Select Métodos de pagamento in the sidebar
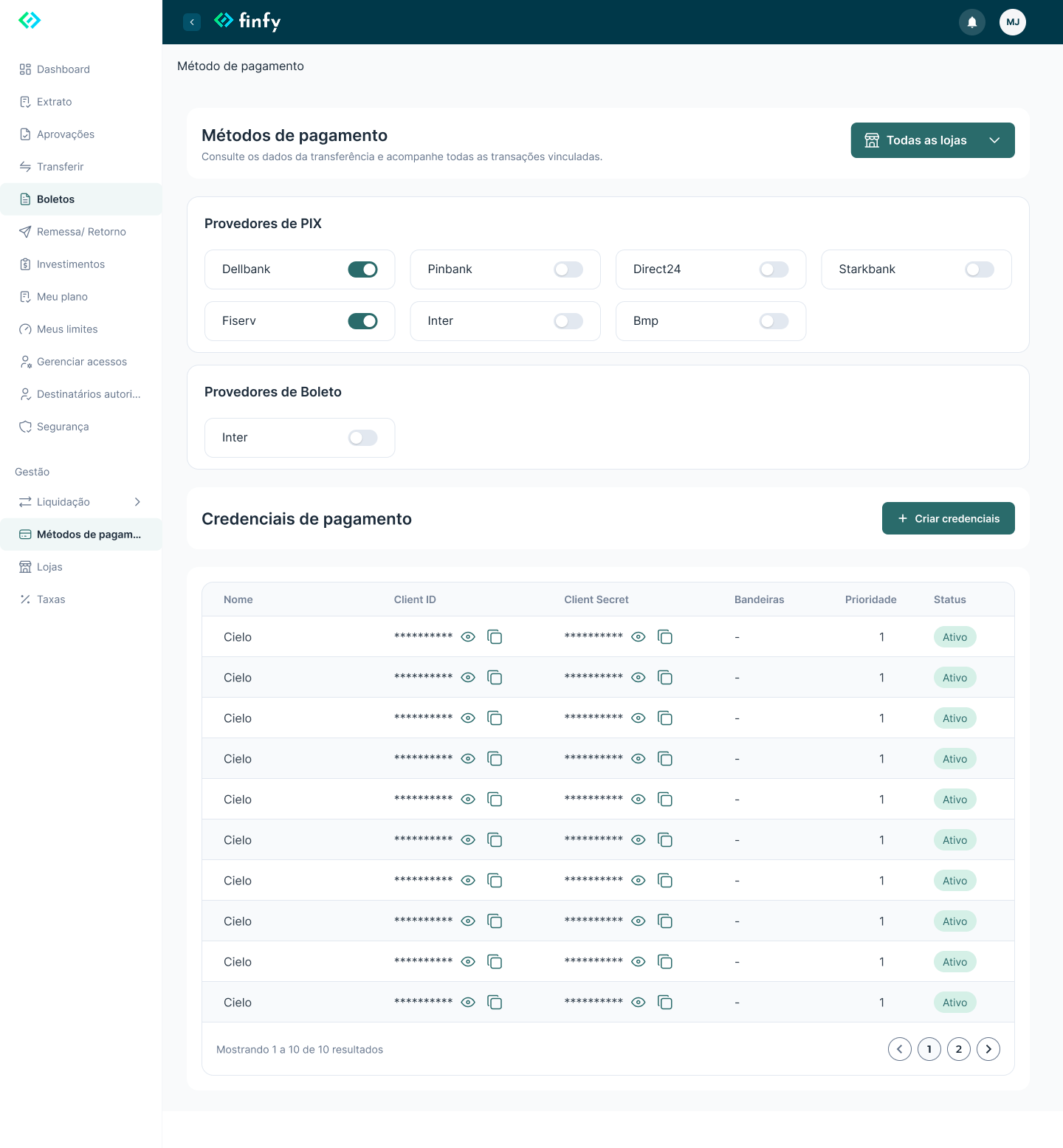The width and height of the screenshot is (1063, 1148). pos(81,535)
